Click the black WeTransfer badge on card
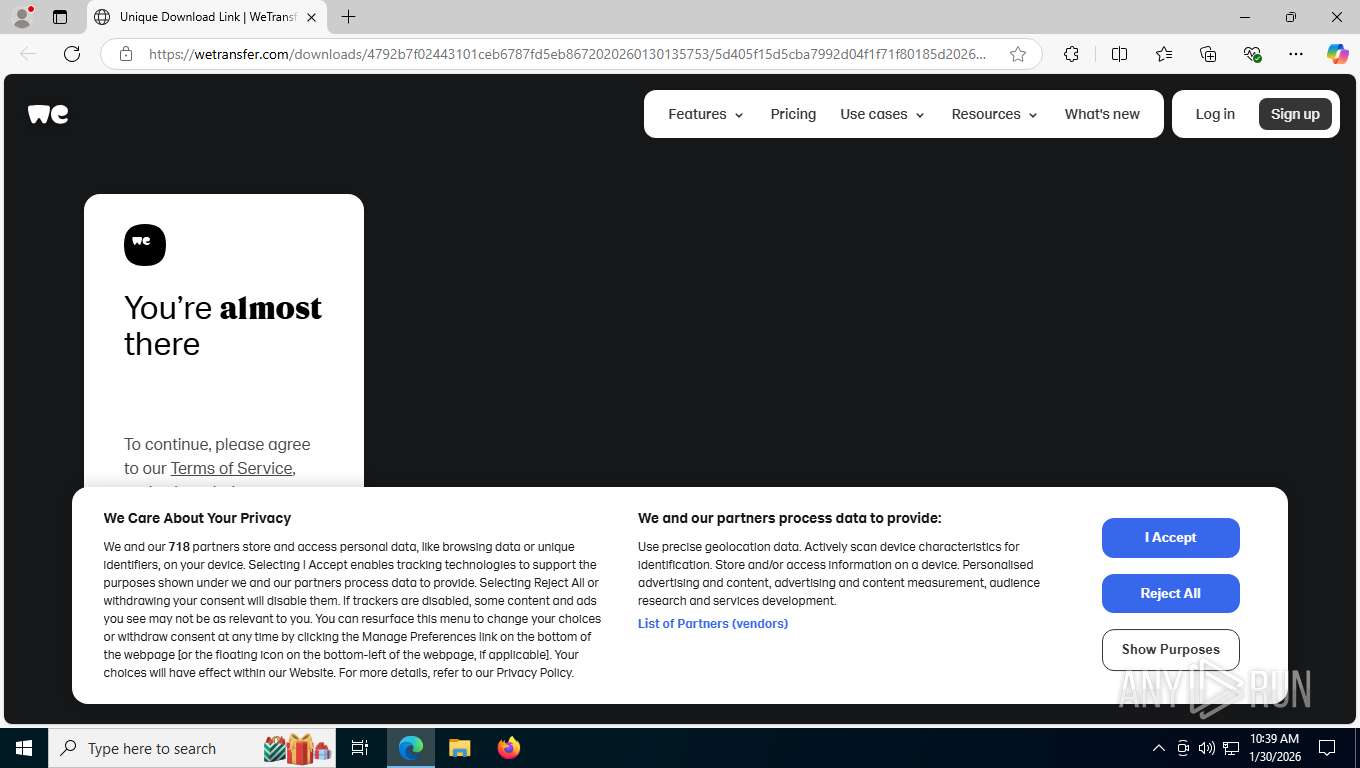1360x768 pixels. coord(145,245)
